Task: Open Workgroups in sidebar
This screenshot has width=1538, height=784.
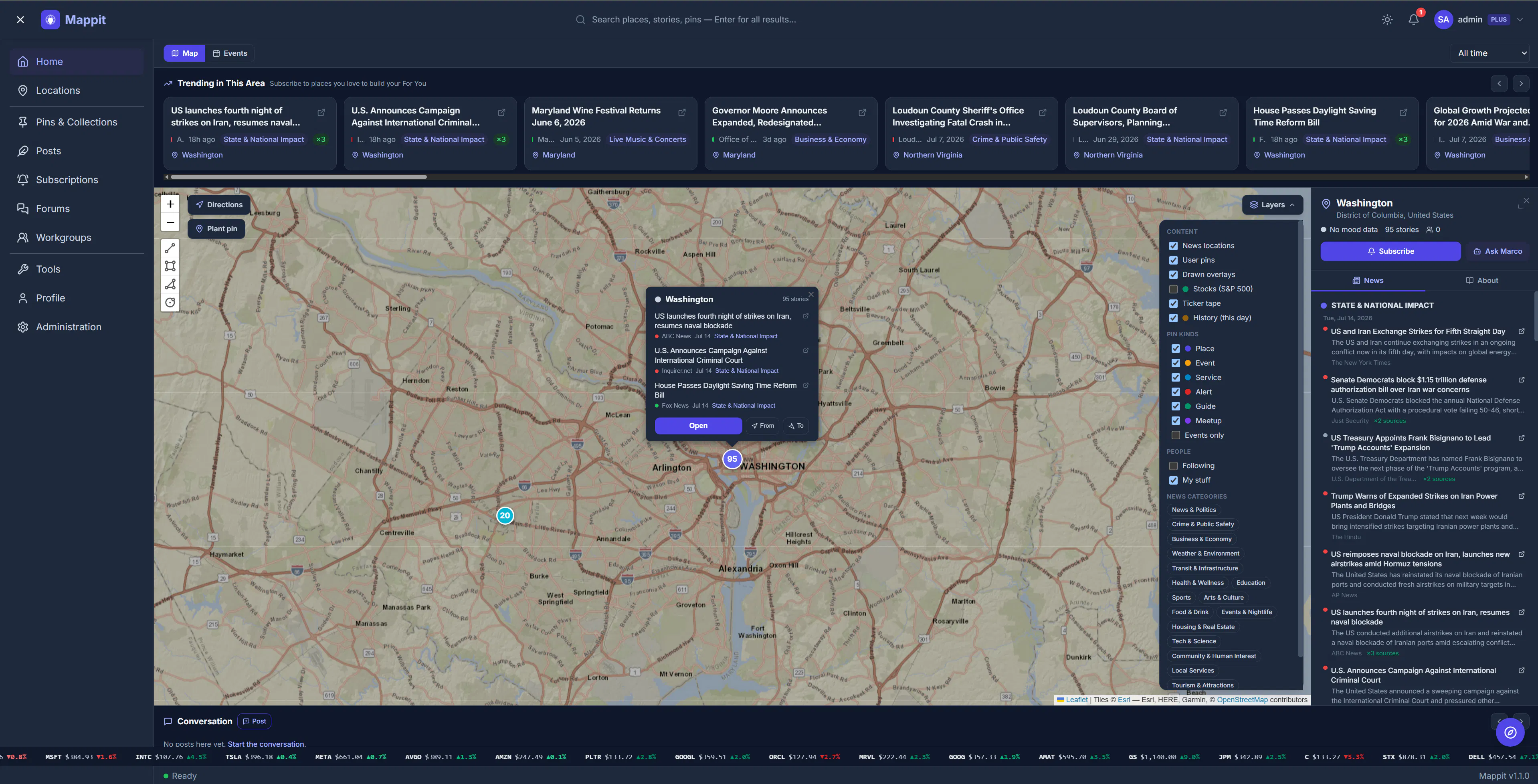Action: (x=77, y=238)
